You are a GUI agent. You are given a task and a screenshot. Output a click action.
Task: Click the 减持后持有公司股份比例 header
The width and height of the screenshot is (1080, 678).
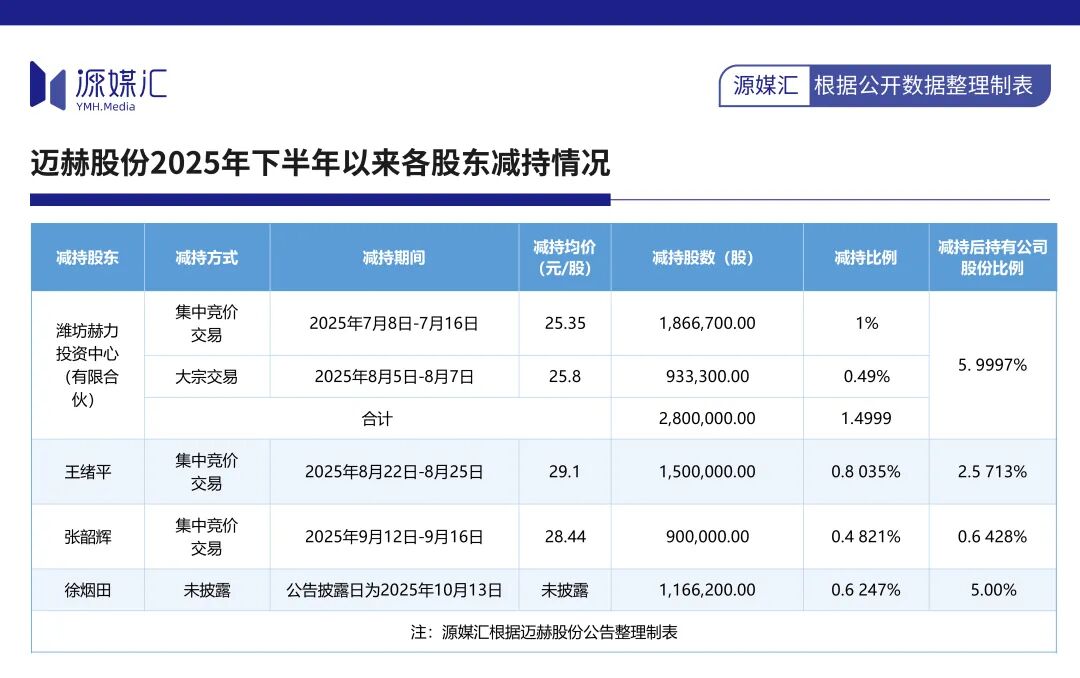coord(993,258)
